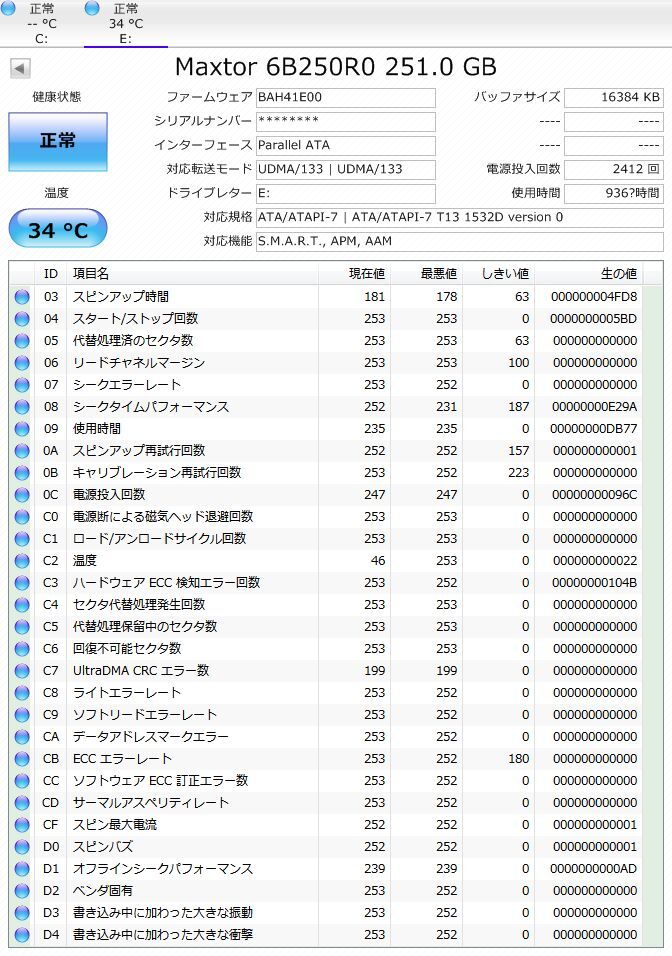Click status icon for ロード/アンロードサイクル回数 row
This screenshot has width=672, height=956.
tap(22, 539)
